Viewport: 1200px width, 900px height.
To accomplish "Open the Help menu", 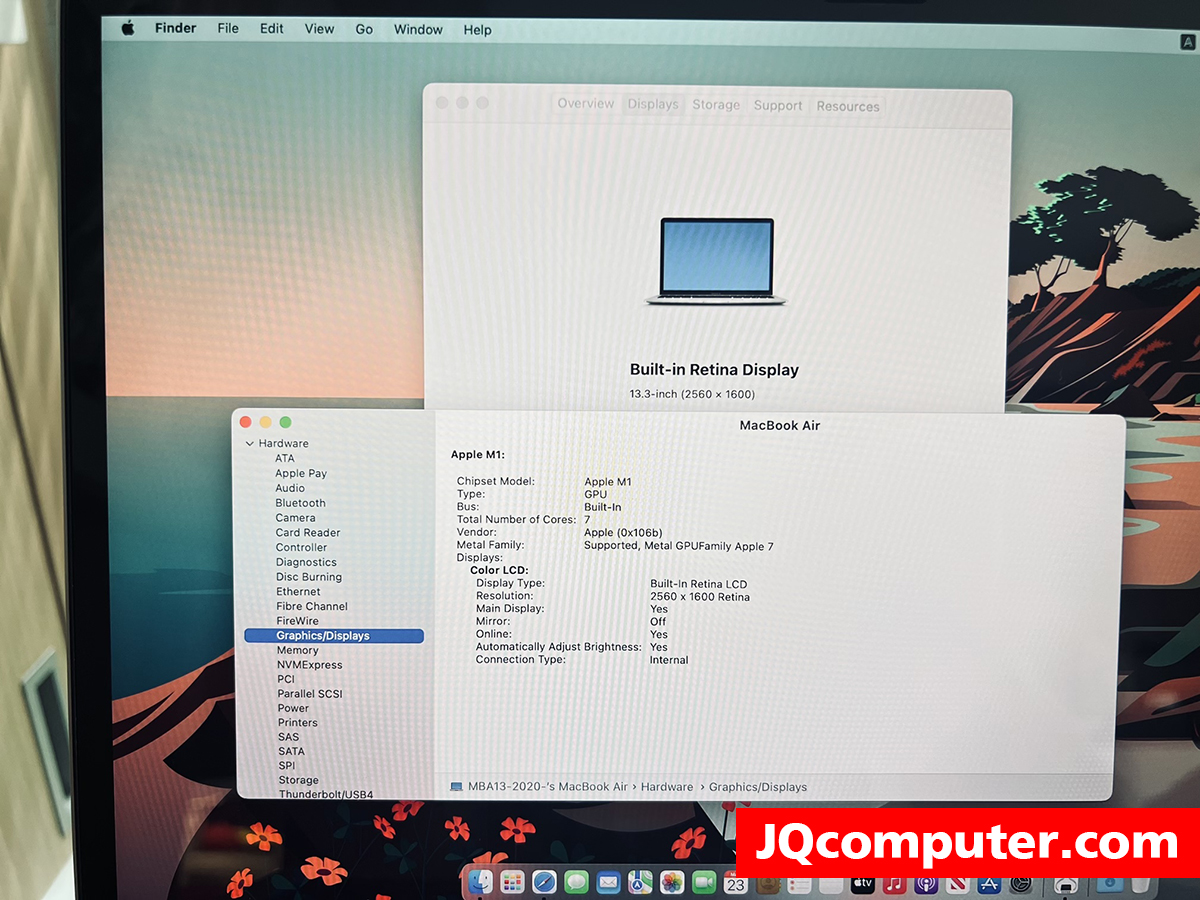I will coord(477,30).
